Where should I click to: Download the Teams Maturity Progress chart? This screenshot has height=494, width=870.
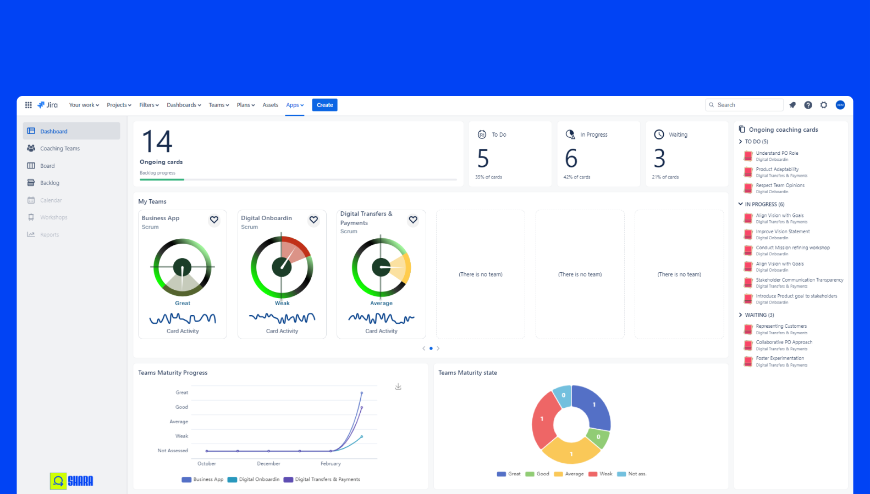(398, 386)
